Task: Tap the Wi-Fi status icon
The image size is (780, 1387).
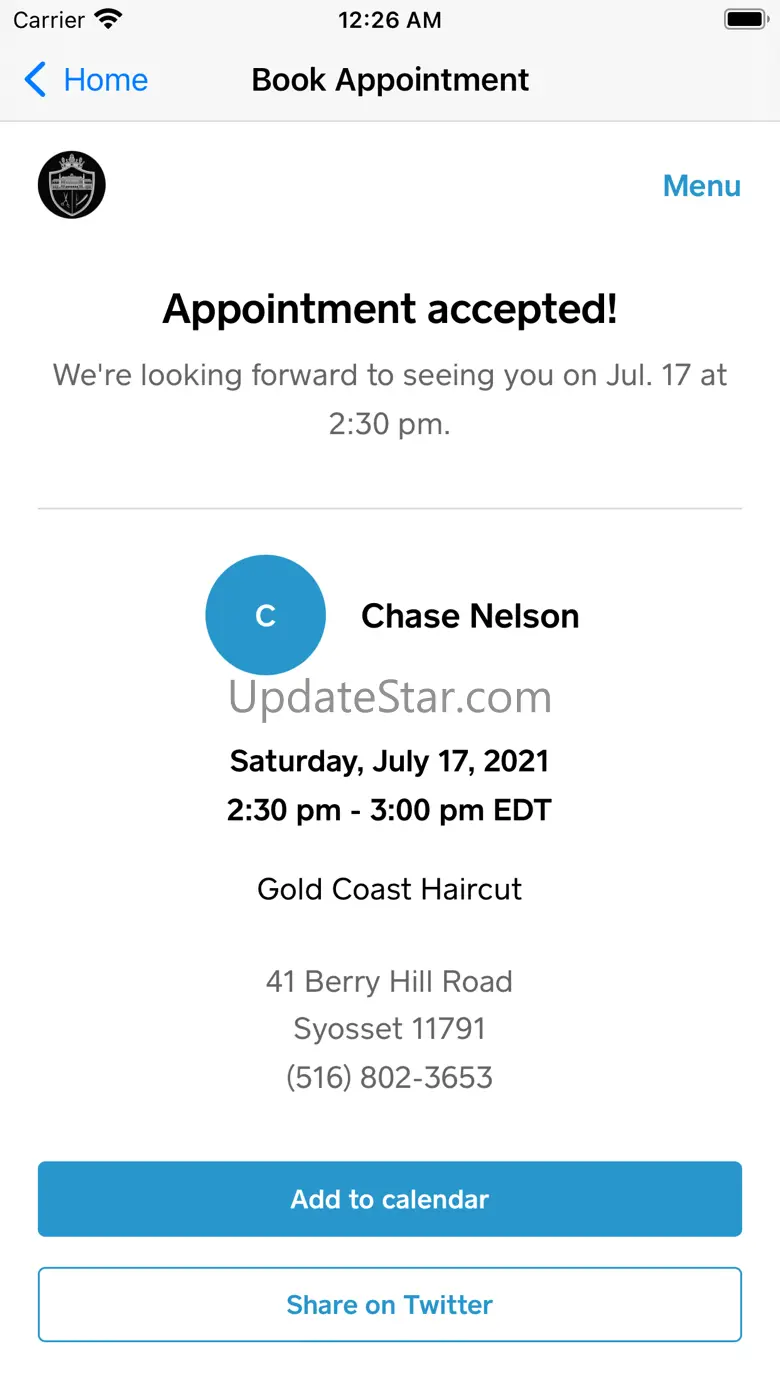Action: [107, 20]
